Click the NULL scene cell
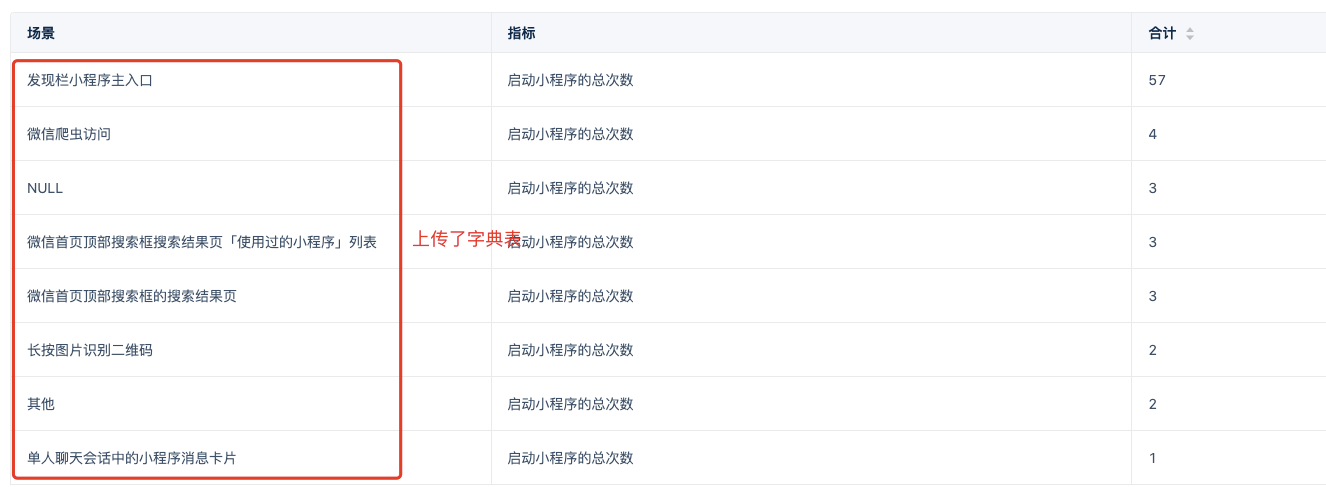The width and height of the screenshot is (1326, 487). [x=45, y=188]
